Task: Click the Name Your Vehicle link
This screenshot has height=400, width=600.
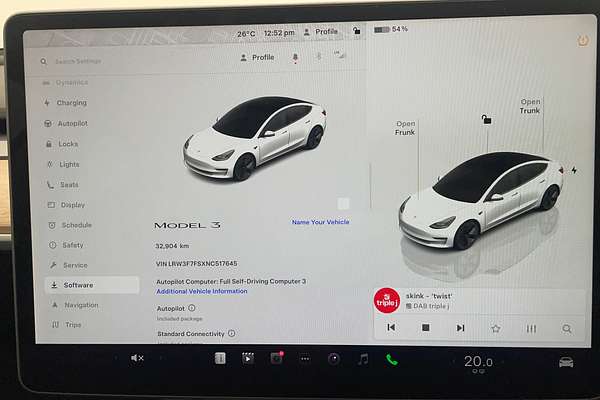Action: [320, 222]
